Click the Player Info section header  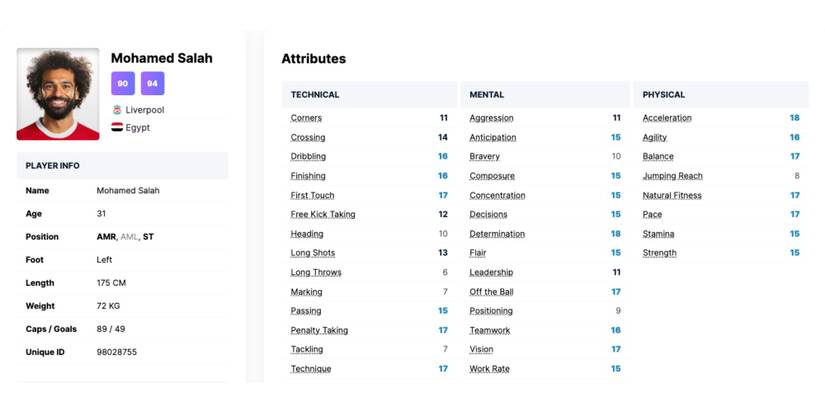click(x=53, y=166)
